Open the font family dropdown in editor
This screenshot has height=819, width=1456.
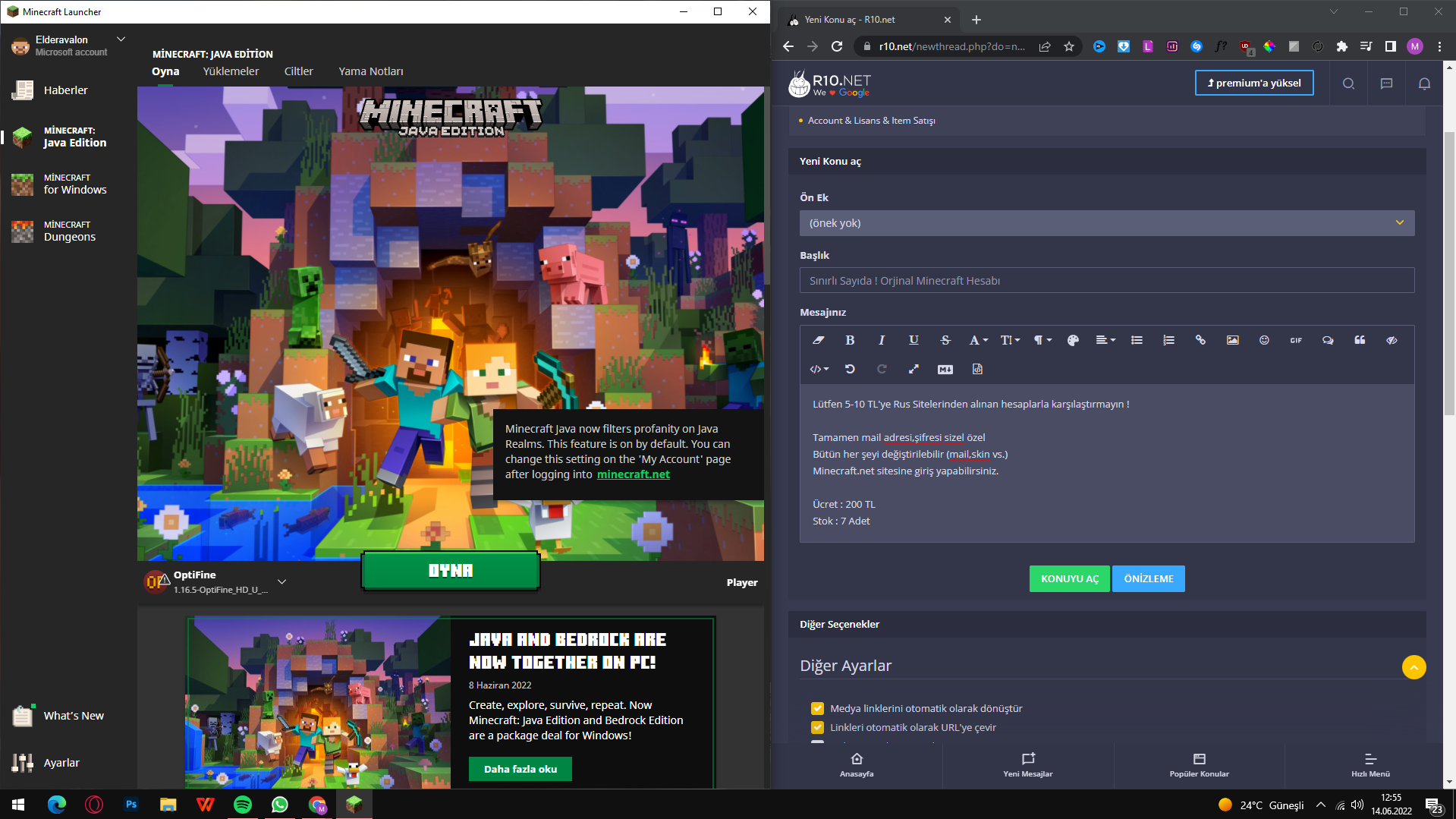point(978,340)
